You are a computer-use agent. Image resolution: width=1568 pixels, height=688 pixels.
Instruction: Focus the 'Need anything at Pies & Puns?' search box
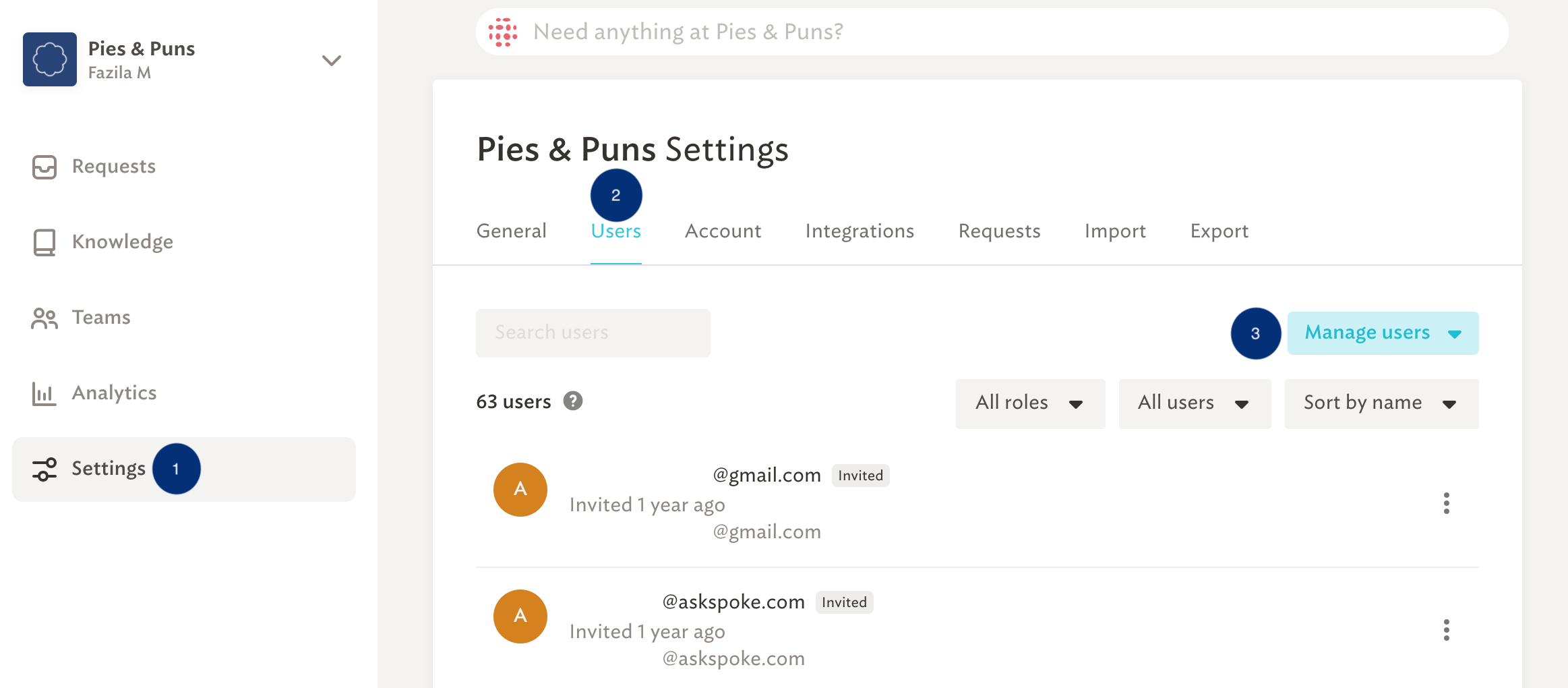point(992,32)
